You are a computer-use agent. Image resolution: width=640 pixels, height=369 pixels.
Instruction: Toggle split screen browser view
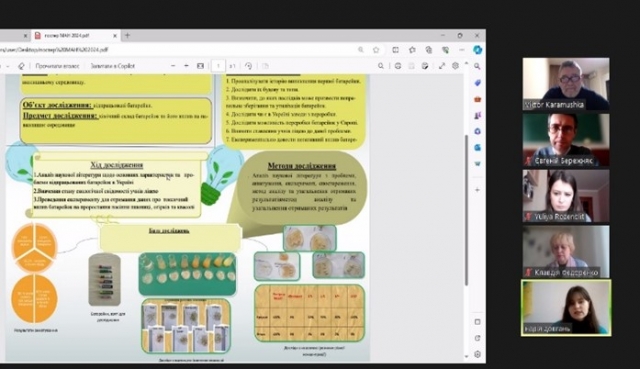tap(395, 50)
